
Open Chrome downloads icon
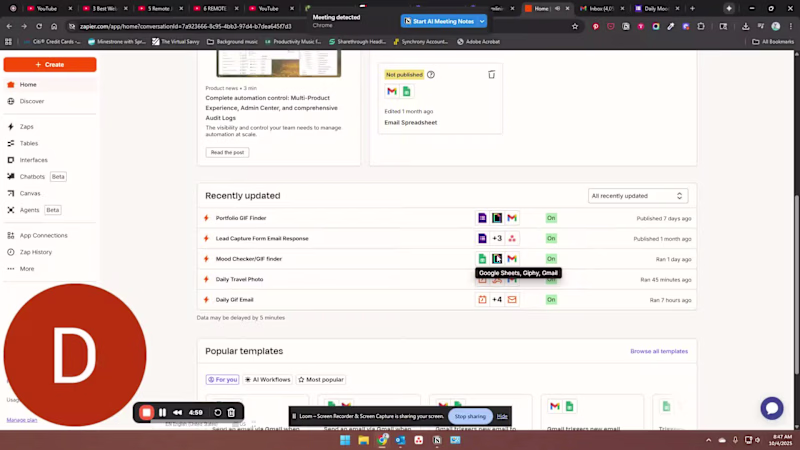point(745,27)
